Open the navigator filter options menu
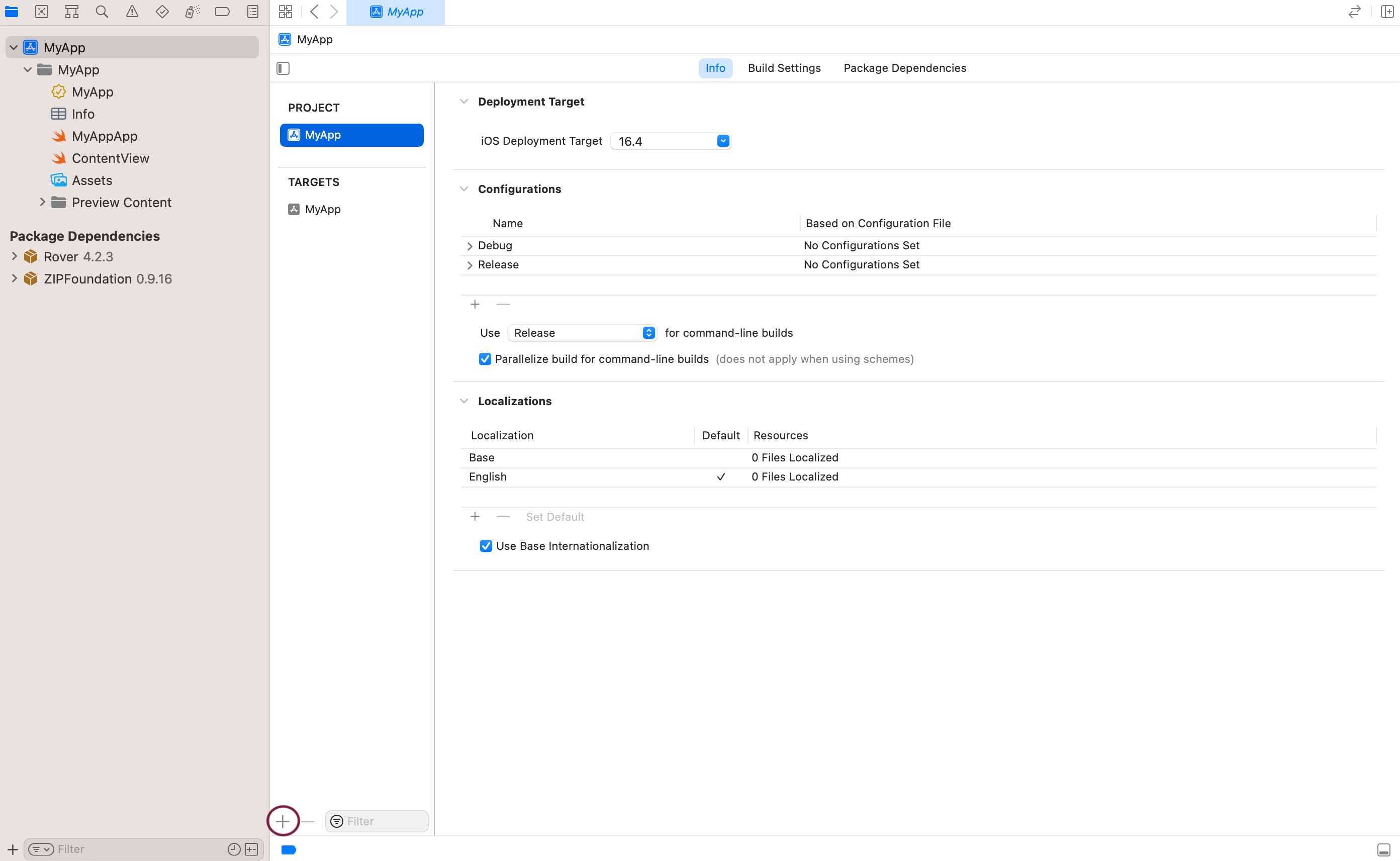Viewport: 1400px width, 861px height. [40, 849]
